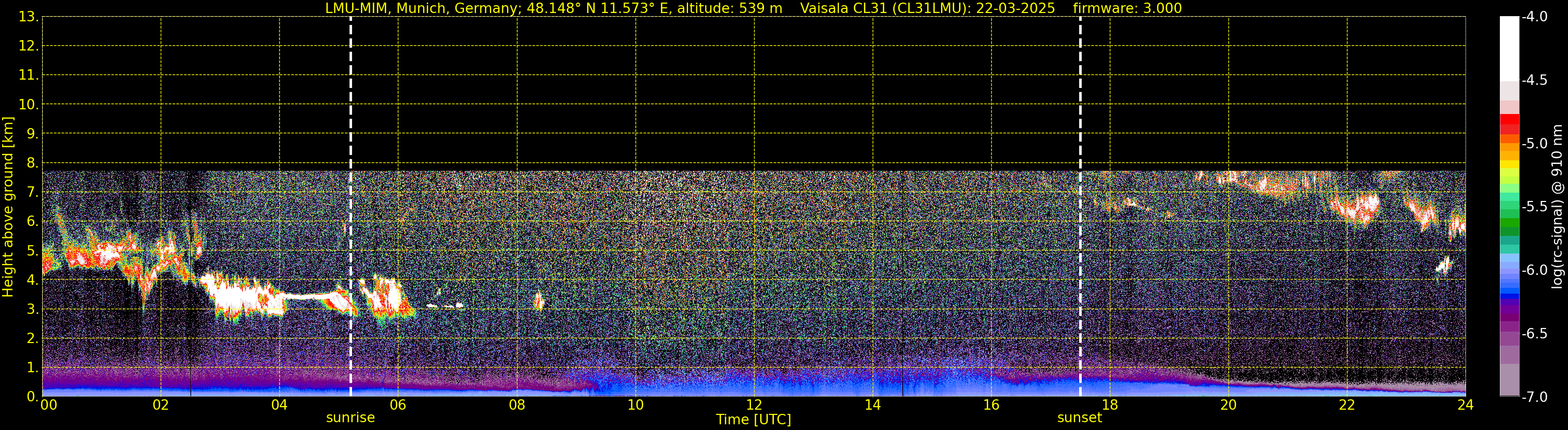Screen dimensions: 1568x430
Task: Click the "log(rc-signal) @ 910 nm" colorbar title
Action: pos(1558,207)
